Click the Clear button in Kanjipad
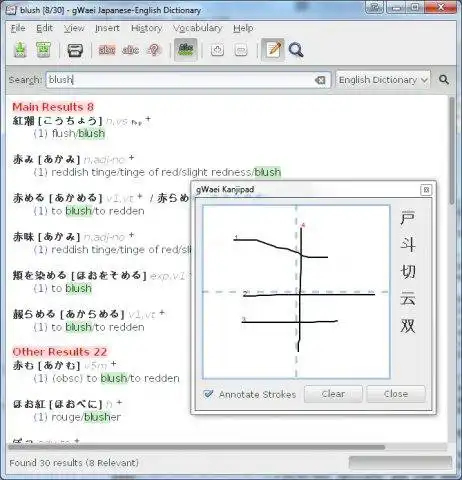Screen dimensions: 462x480 click(x=333, y=394)
